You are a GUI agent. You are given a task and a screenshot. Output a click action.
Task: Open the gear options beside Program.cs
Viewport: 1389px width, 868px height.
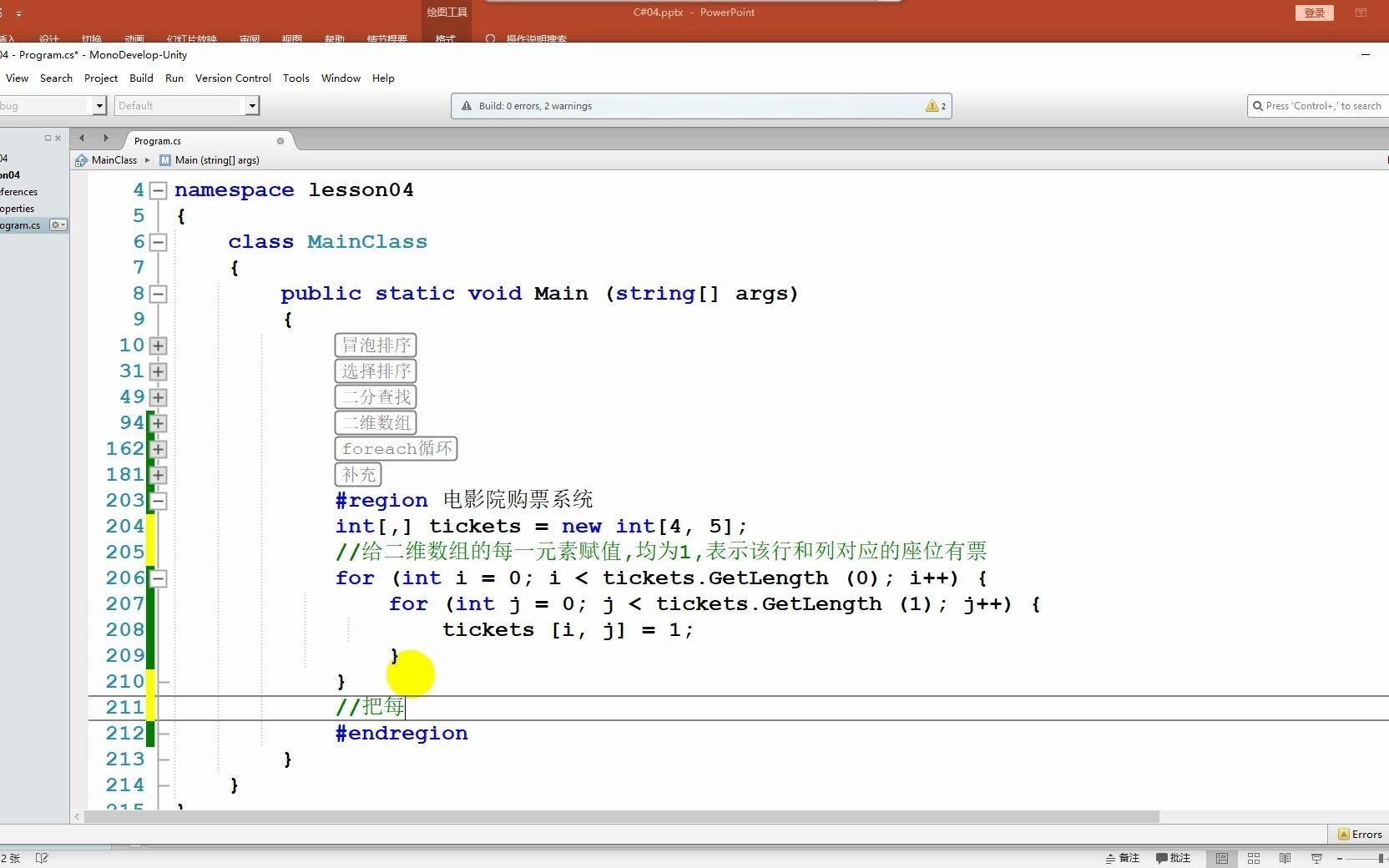point(58,225)
